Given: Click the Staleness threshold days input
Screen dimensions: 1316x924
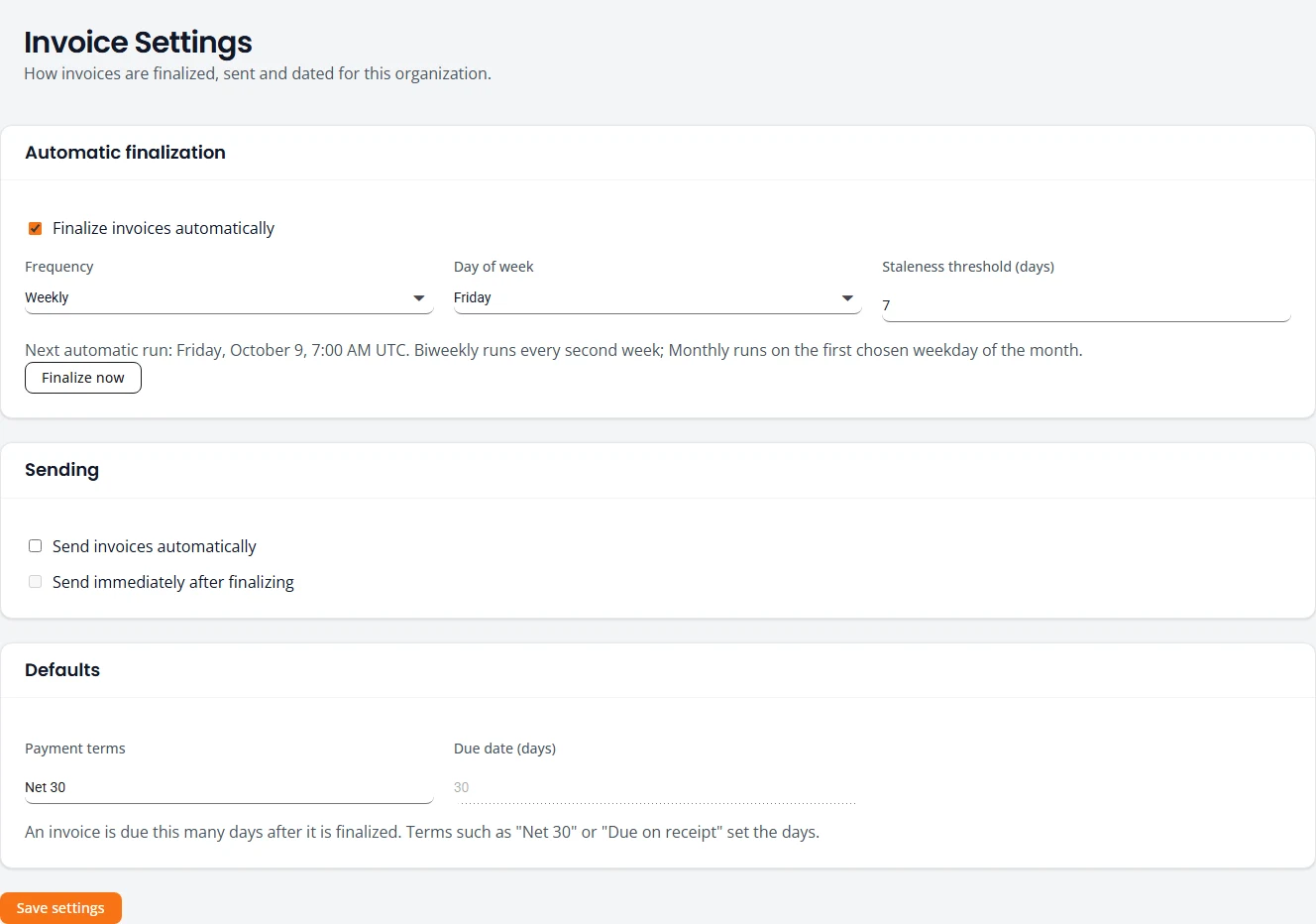Looking at the screenshot, I should pos(1086,305).
